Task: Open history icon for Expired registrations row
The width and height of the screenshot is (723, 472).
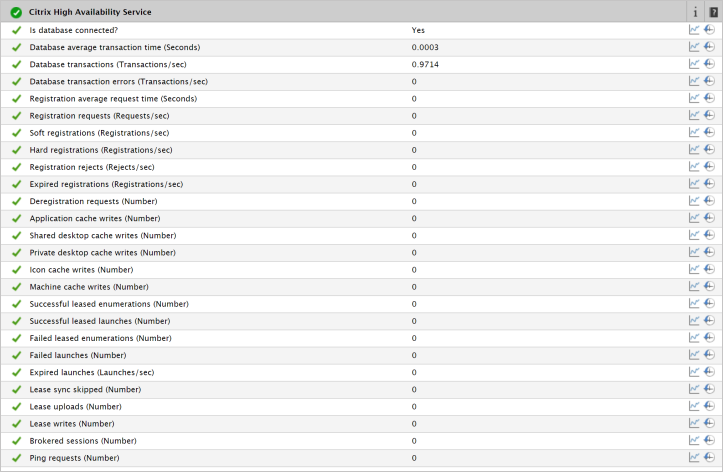Action: click(709, 183)
